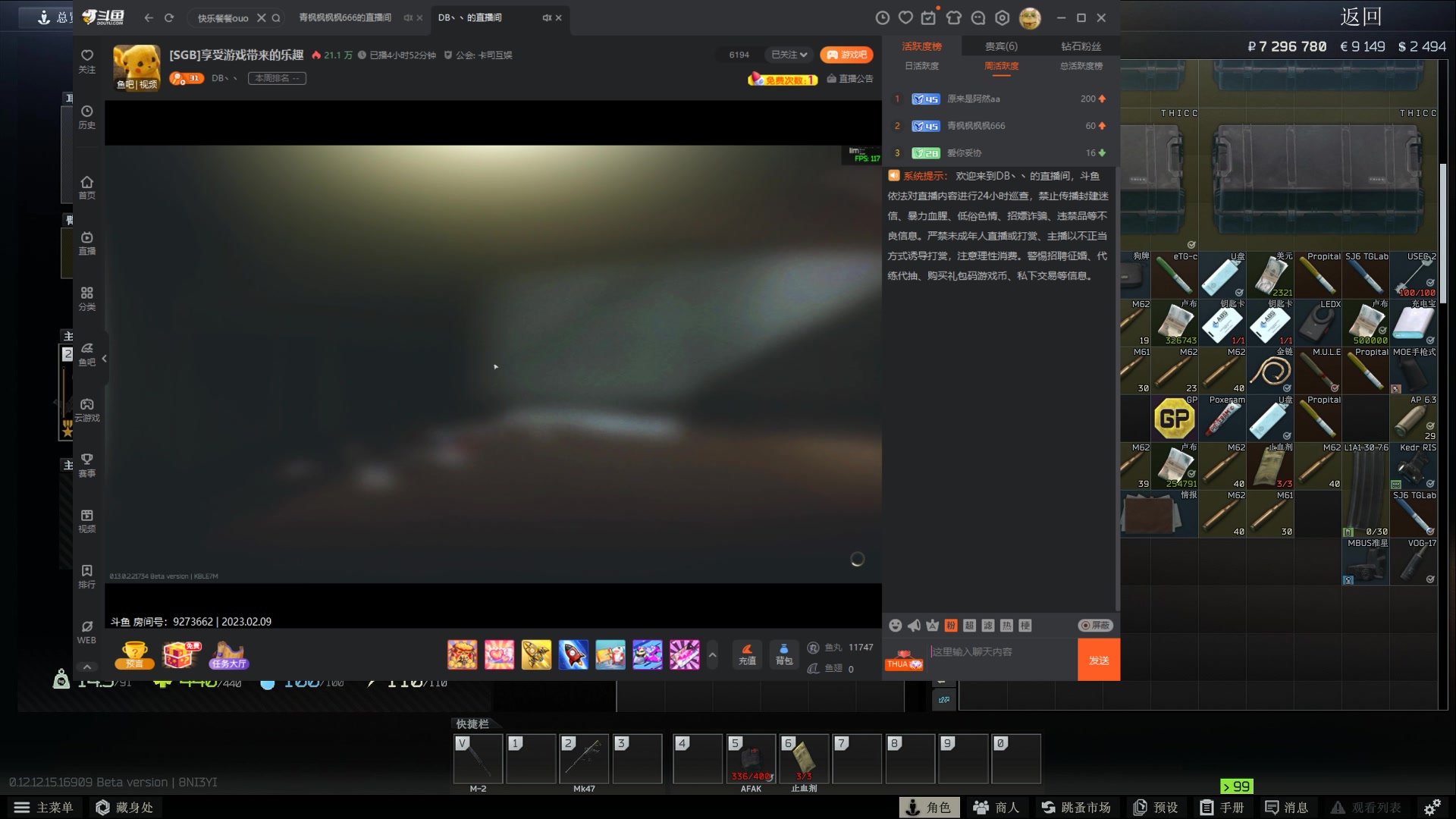Open the messages chat icon in the title bar

coord(978,17)
